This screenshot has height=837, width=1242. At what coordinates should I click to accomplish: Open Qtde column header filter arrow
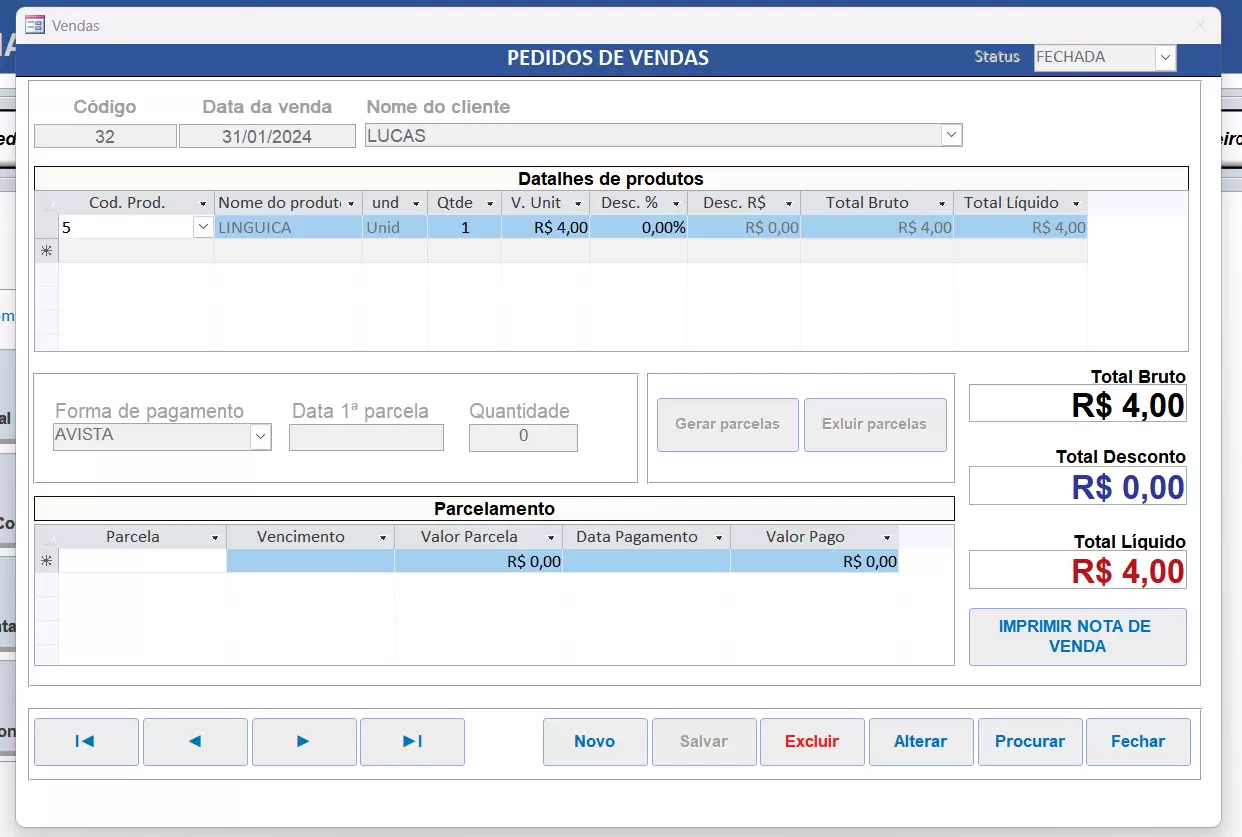coord(490,204)
